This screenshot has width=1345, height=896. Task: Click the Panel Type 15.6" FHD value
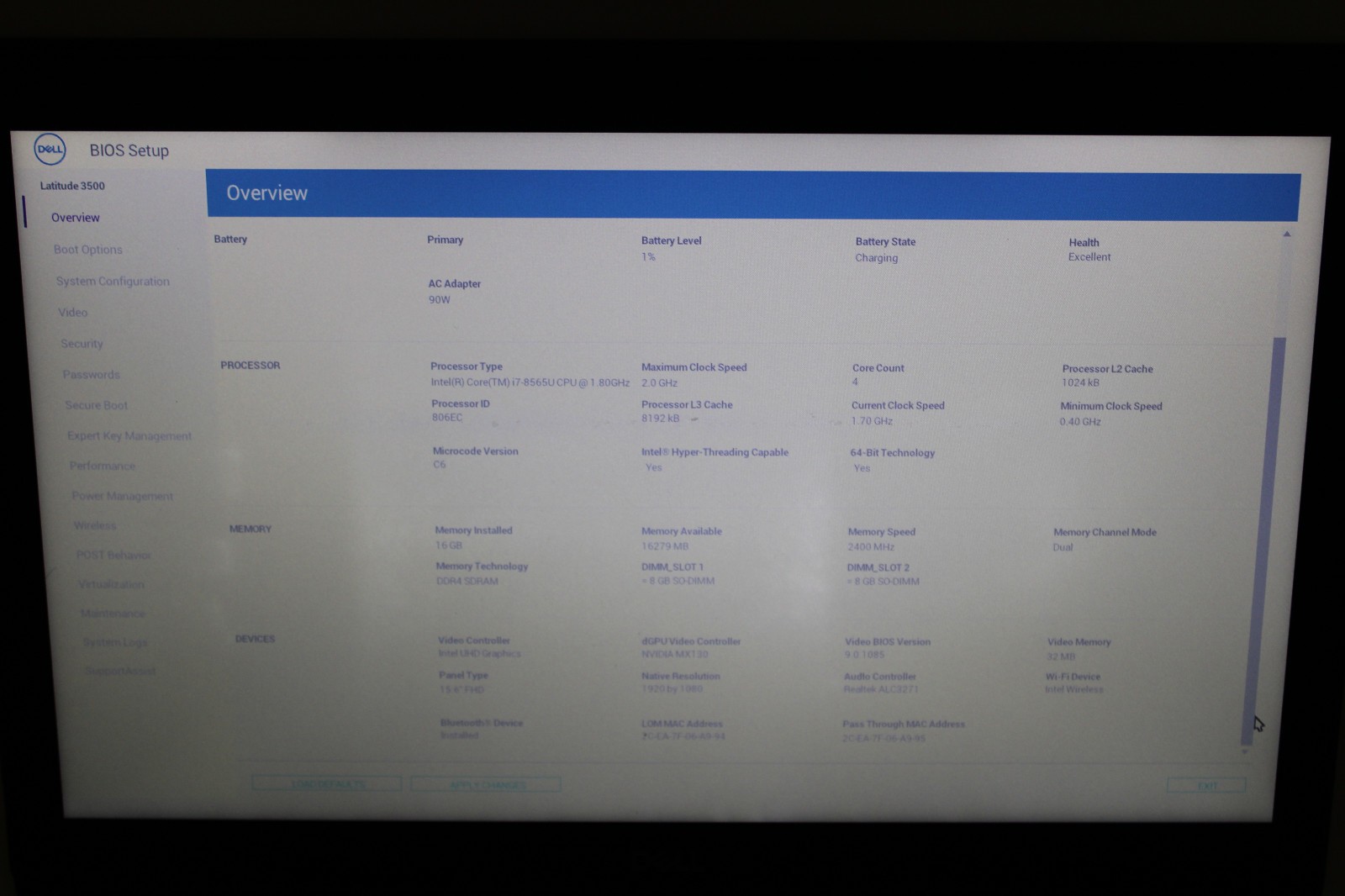click(462, 689)
